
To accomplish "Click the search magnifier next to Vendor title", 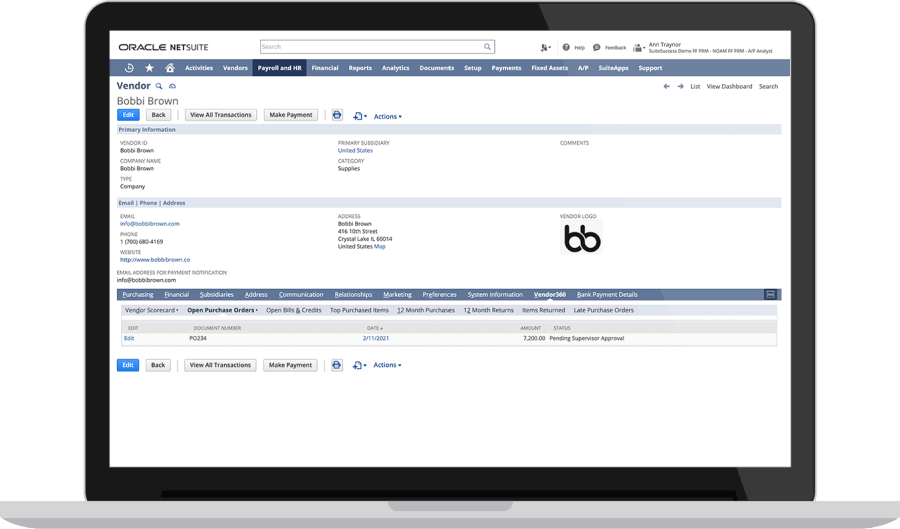I will click(159, 86).
